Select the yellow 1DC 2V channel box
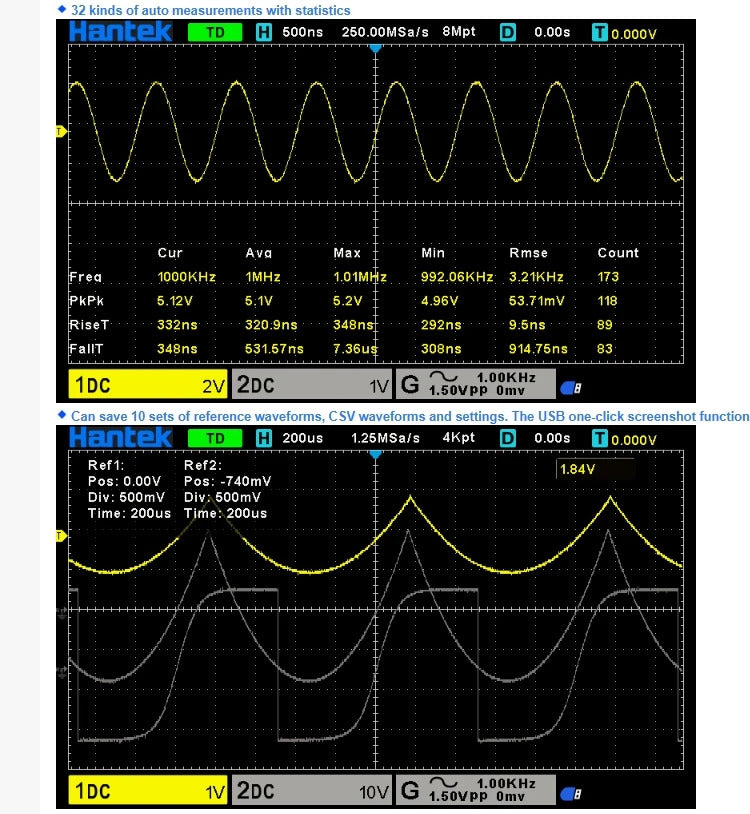This screenshot has width=750, height=814. pos(147,385)
